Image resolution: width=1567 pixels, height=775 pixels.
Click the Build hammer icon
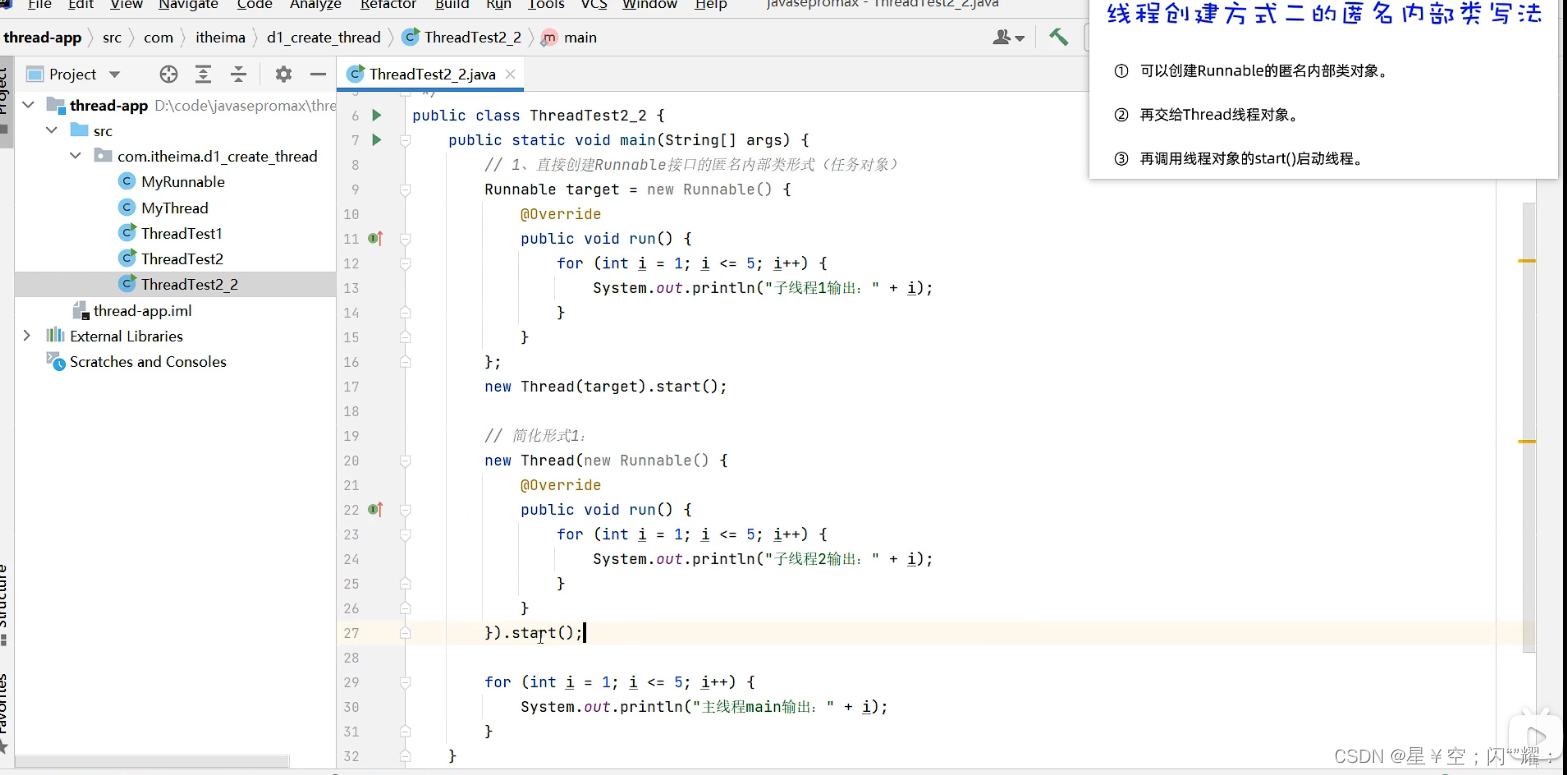tap(1059, 36)
